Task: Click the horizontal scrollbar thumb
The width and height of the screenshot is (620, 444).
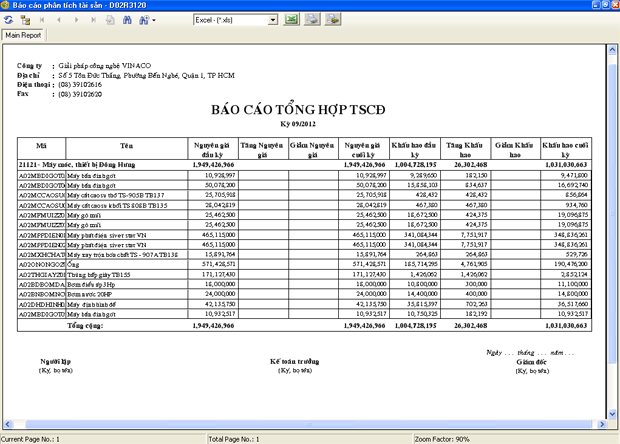Action: pos(308,424)
